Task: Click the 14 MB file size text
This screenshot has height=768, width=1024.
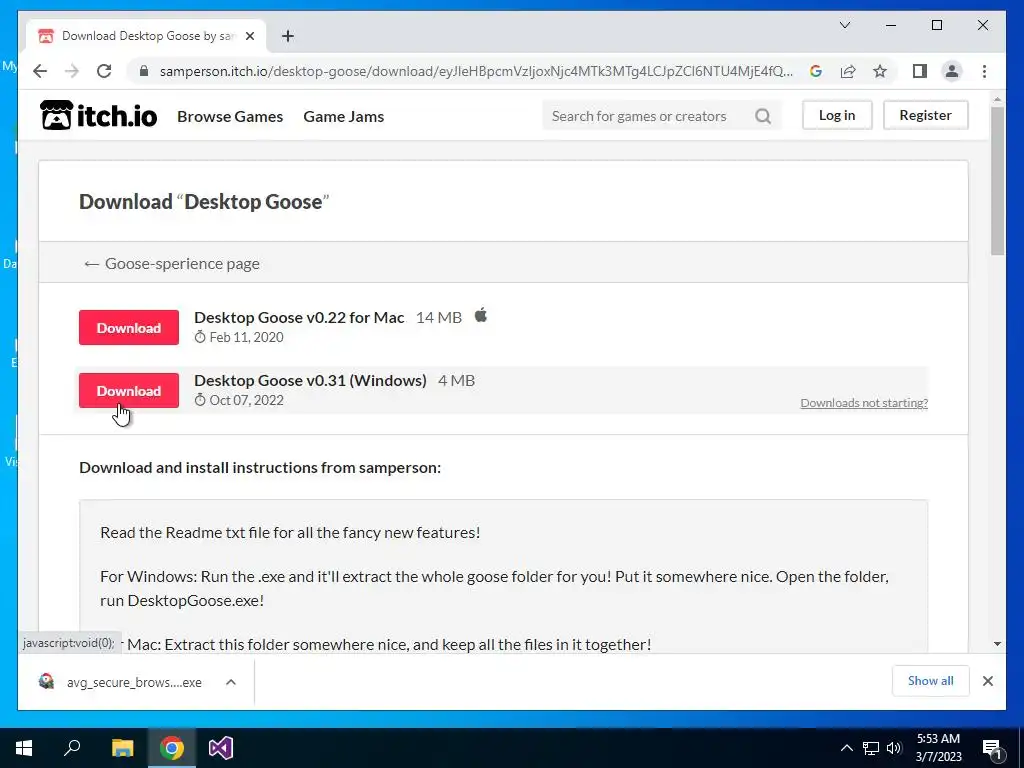Action: (439, 317)
